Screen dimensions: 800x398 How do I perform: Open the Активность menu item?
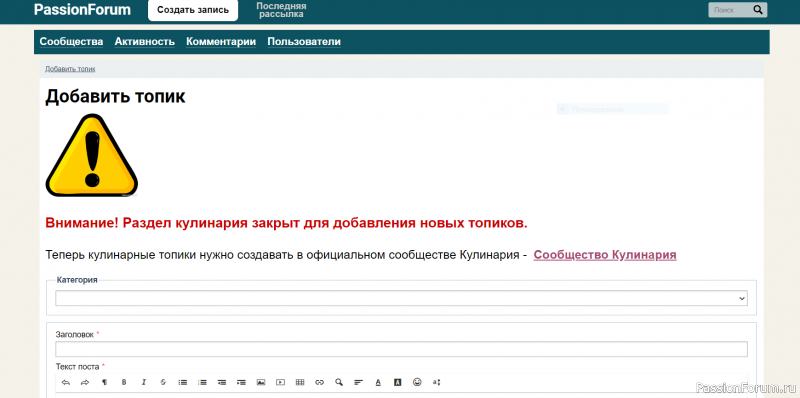(144, 42)
